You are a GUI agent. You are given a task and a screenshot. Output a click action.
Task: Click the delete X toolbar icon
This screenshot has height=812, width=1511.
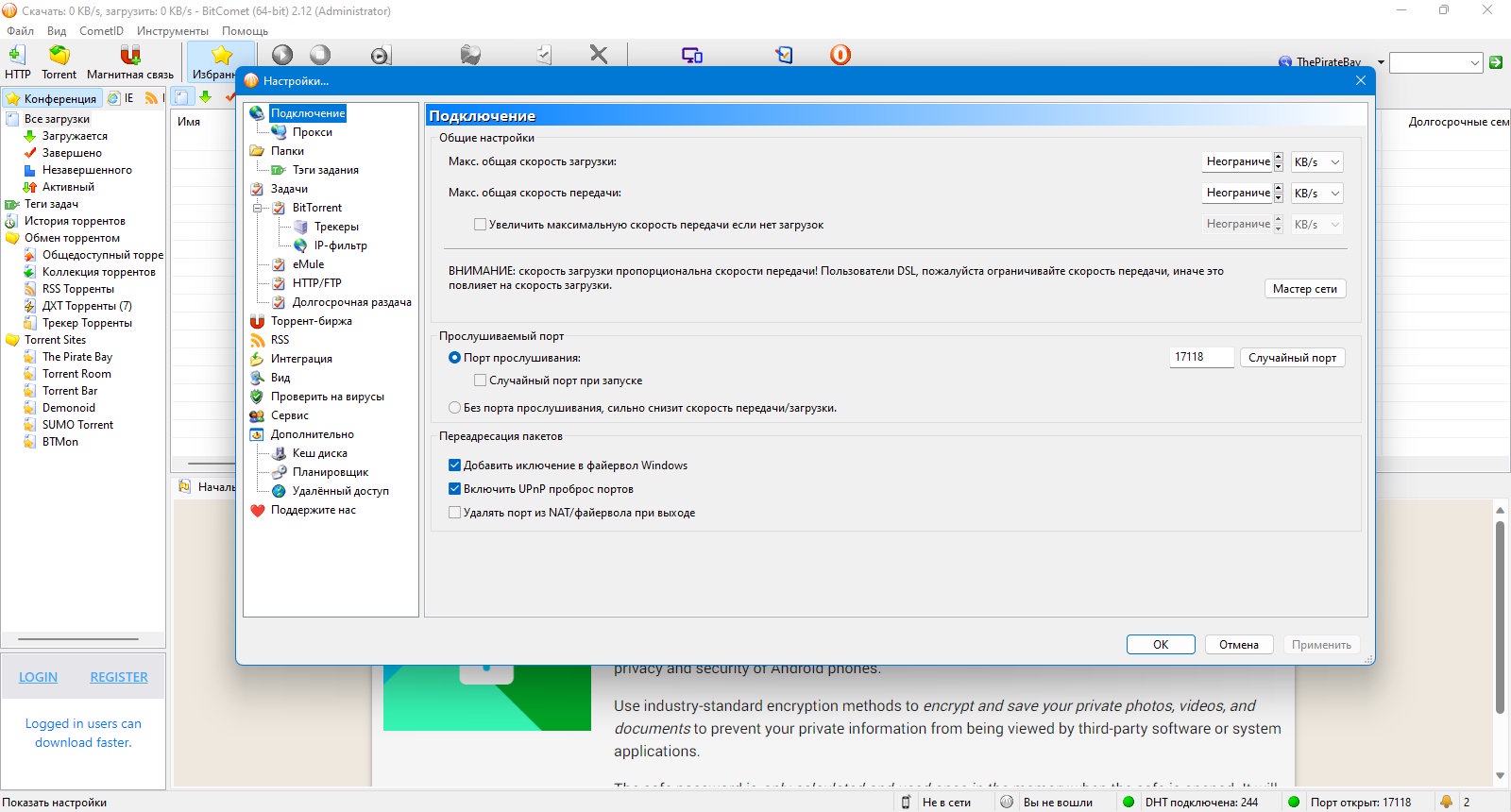(x=599, y=55)
